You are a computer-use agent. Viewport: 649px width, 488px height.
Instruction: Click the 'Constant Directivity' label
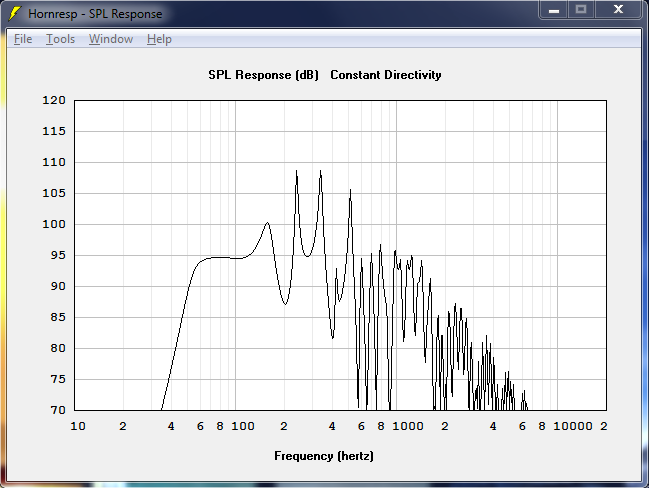(x=386, y=75)
